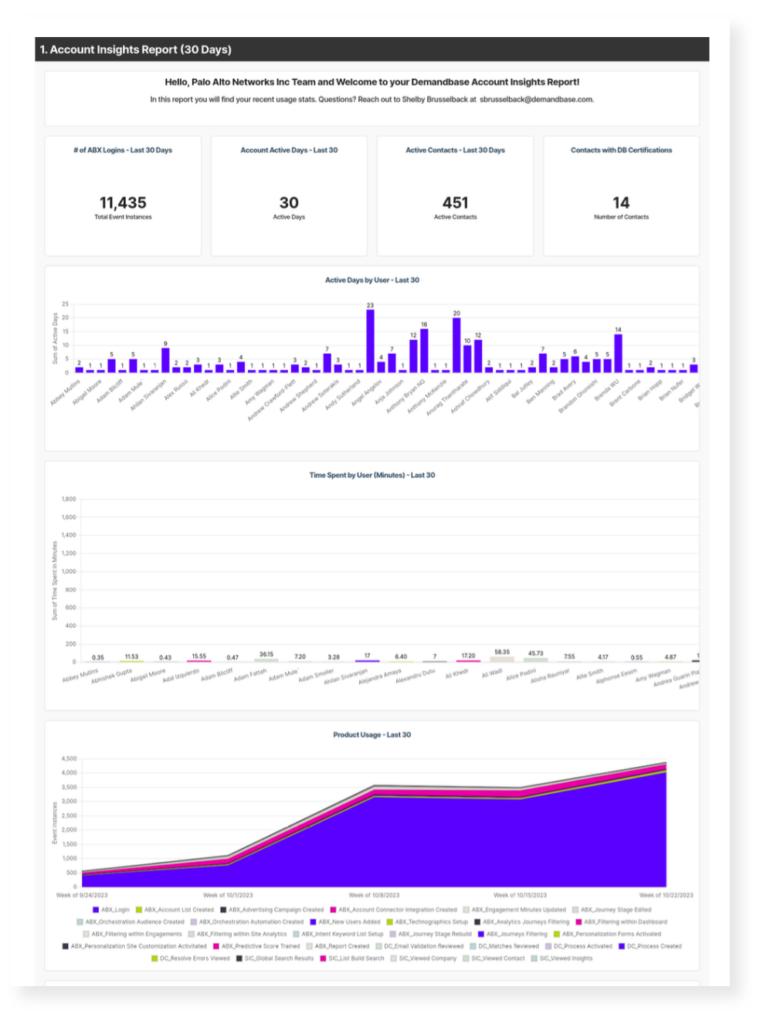Click SIC_Global Search Results legend marker
The width and height of the screenshot is (760, 1024).
click(239, 957)
